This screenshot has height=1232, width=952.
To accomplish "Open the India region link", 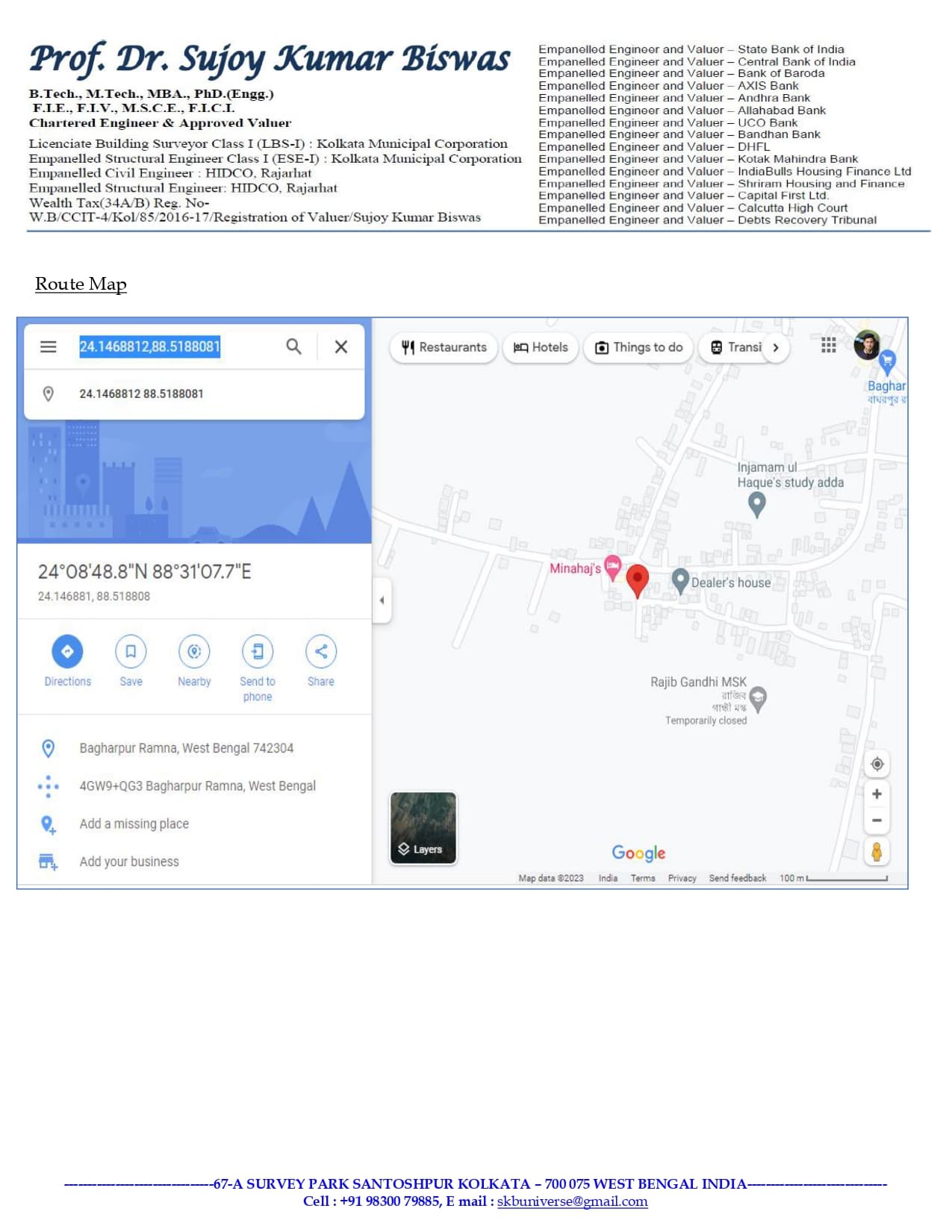I will click(608, 878).
